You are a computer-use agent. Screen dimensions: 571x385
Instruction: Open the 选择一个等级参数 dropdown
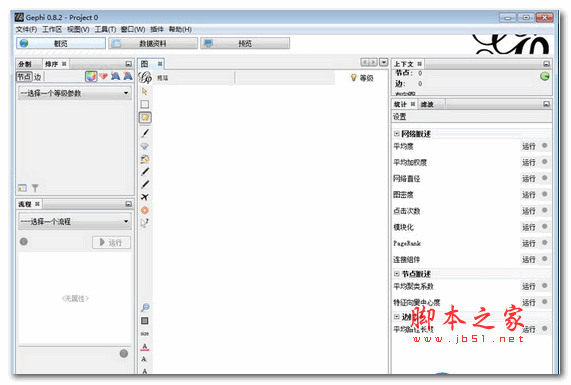tap(75, 93)
